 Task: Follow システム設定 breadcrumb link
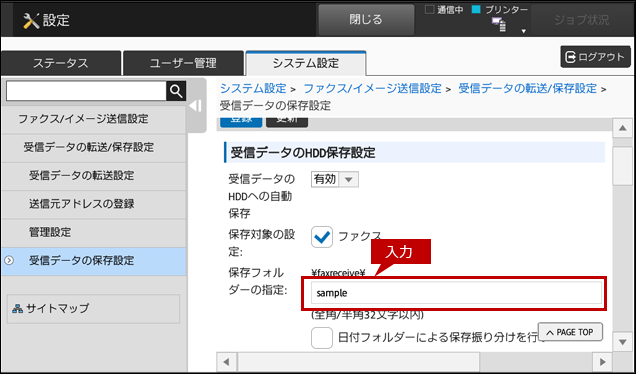253,88
